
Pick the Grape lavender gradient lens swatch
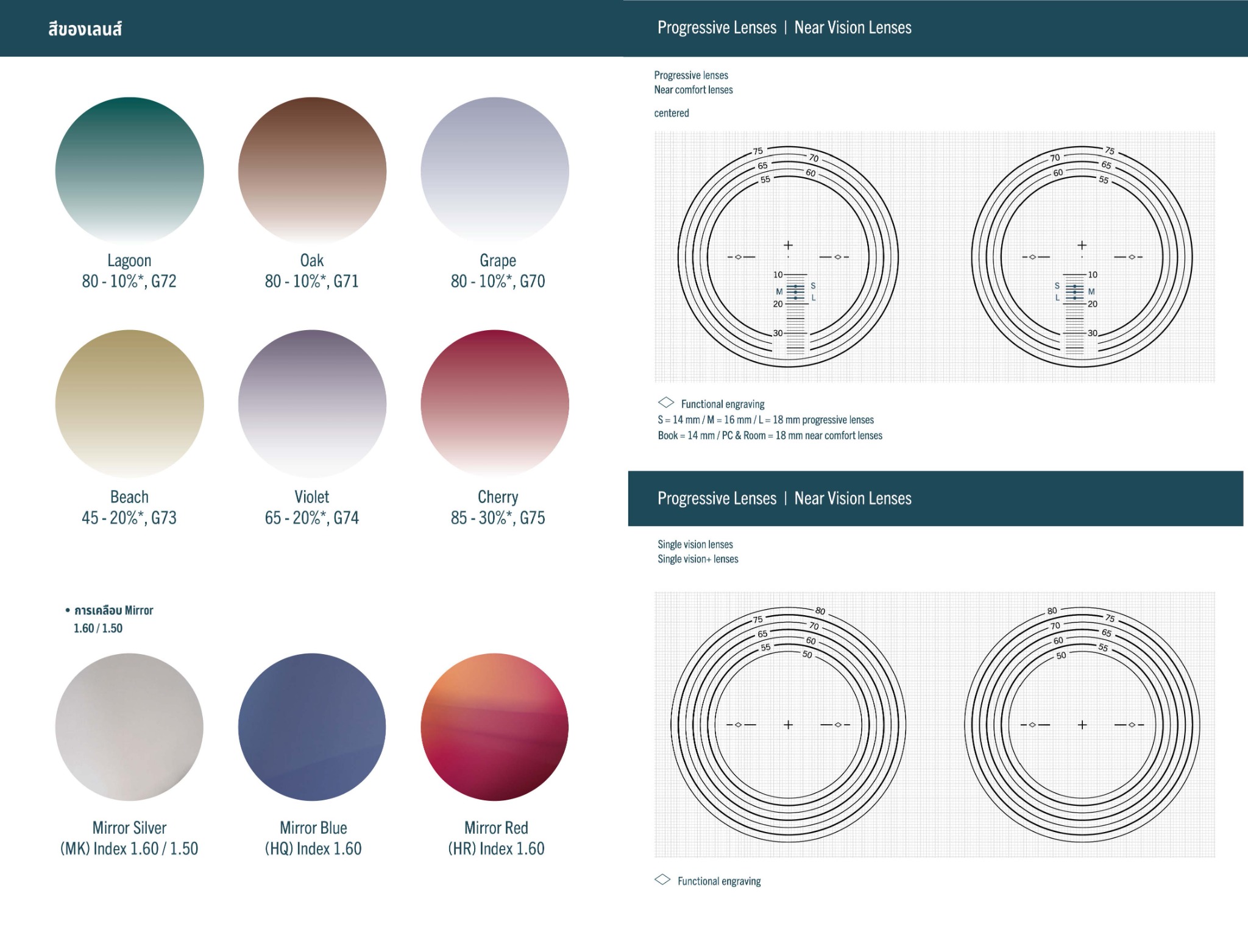coord(495,171)
